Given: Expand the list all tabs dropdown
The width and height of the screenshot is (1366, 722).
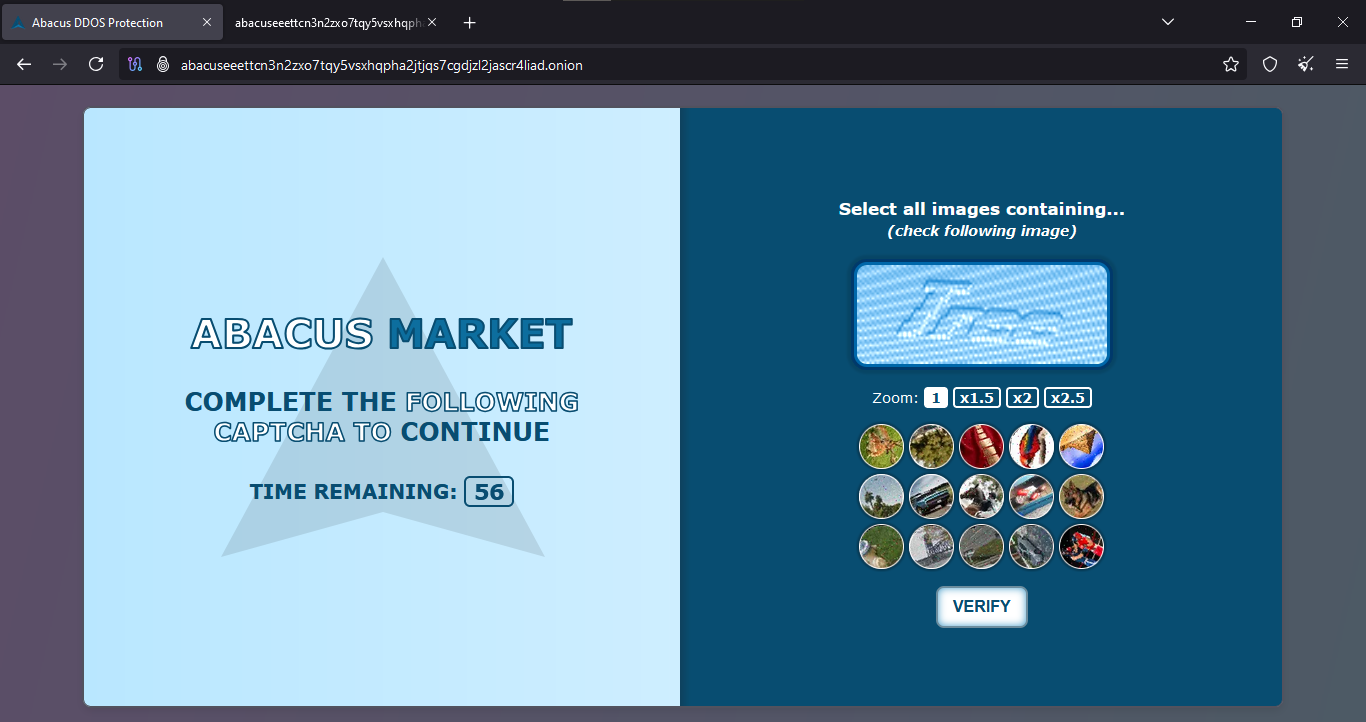Looking at the screenshot, I should click(x=1168, y=22).
